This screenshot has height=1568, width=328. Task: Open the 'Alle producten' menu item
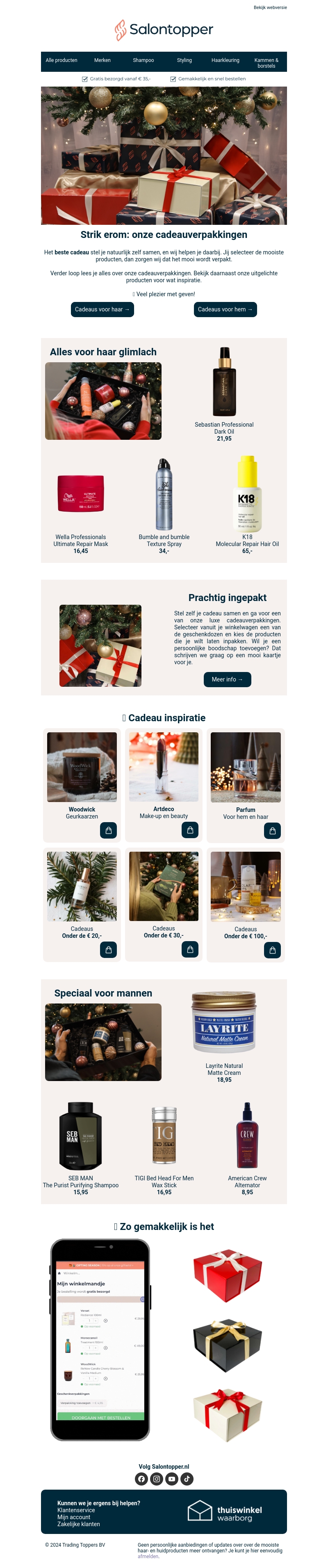coord(61,60)
